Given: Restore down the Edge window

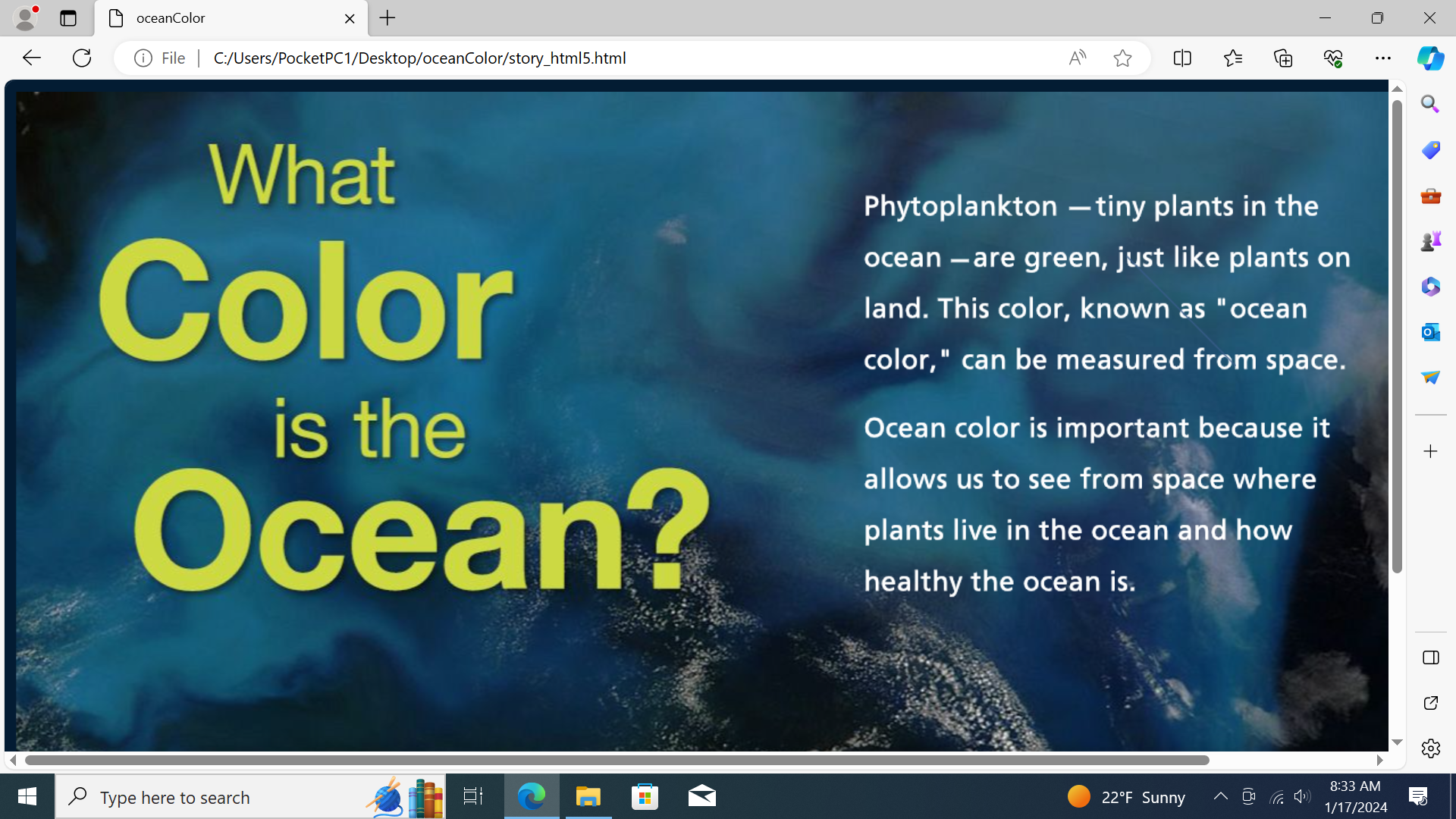Looking at the screenshot, I should coord(1378,17).
